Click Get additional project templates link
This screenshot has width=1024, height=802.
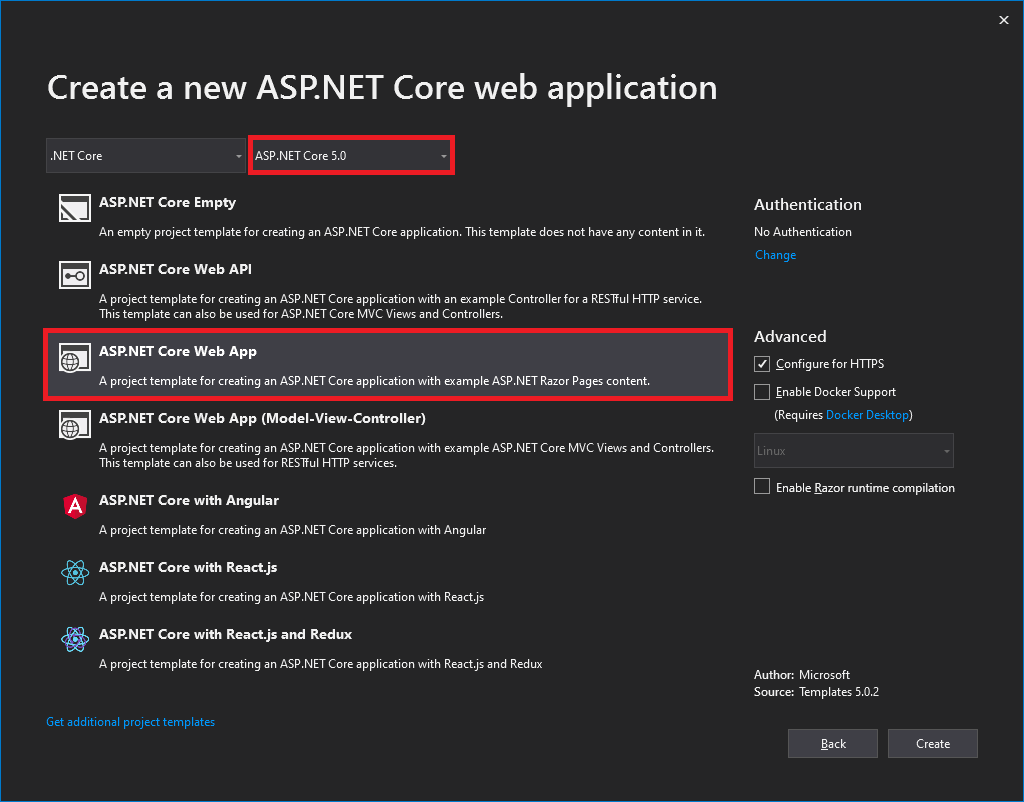point(131,722)
